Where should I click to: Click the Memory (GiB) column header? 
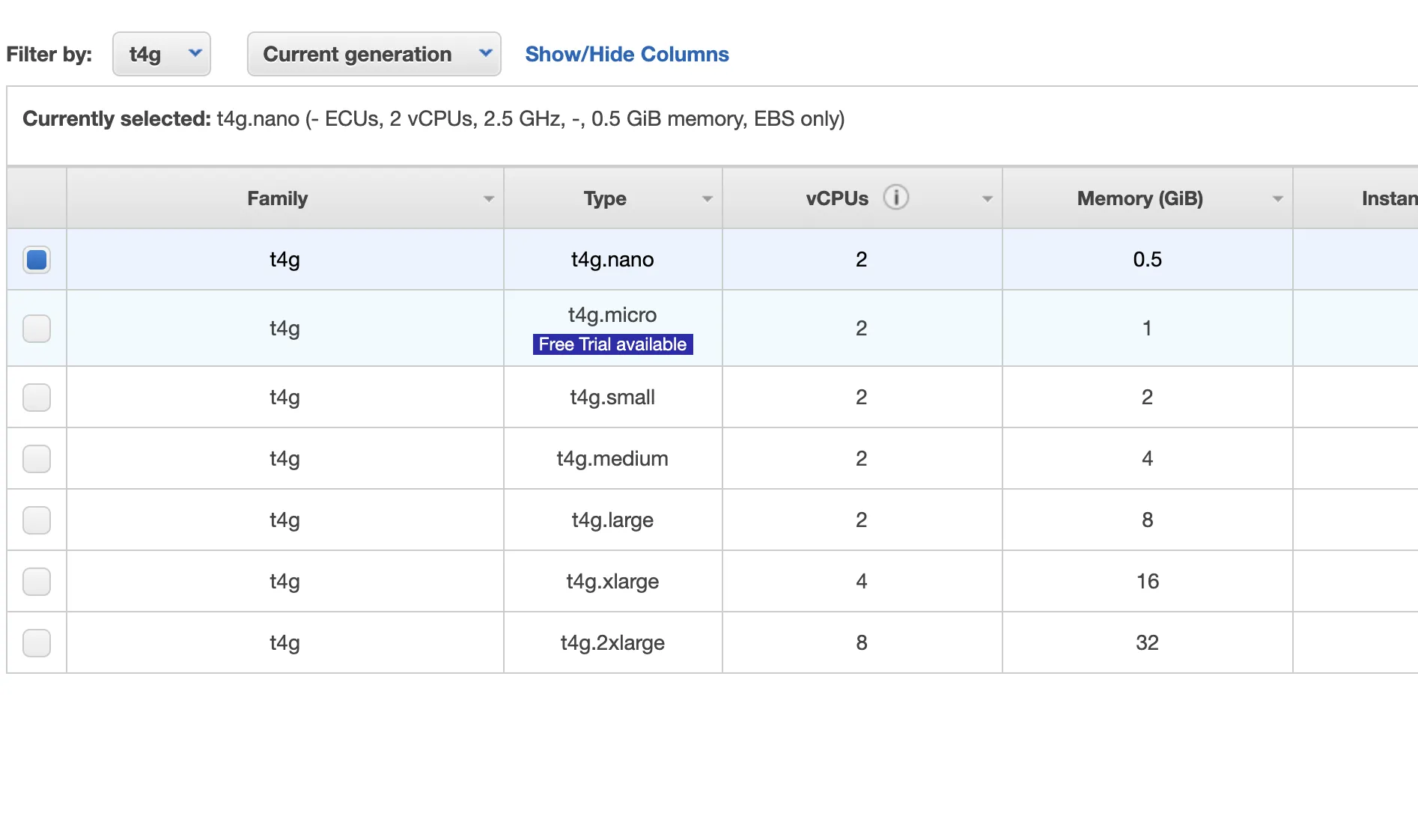click(x=1139, y=198)
